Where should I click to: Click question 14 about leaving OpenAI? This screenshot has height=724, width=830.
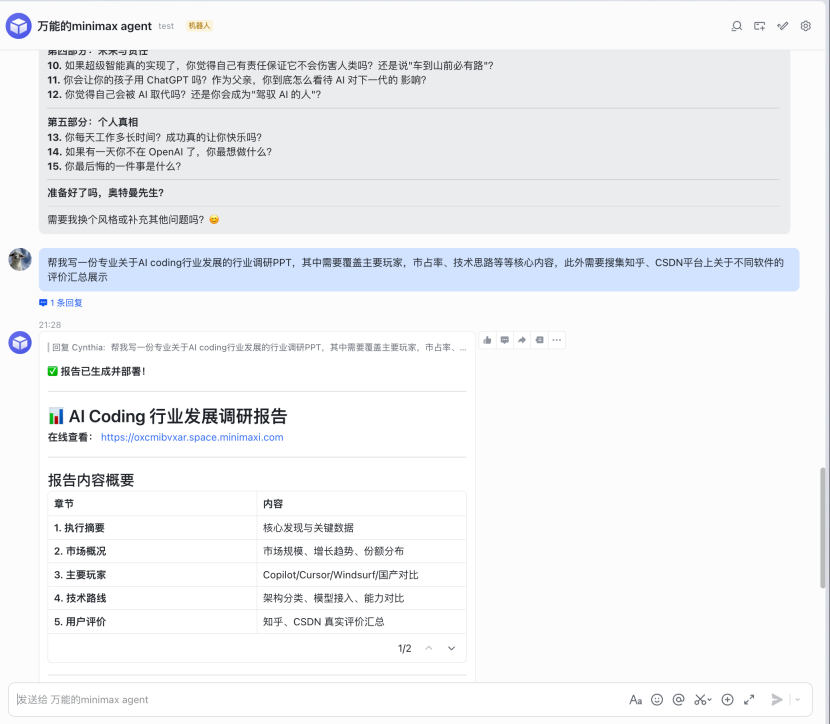(159, 152)
